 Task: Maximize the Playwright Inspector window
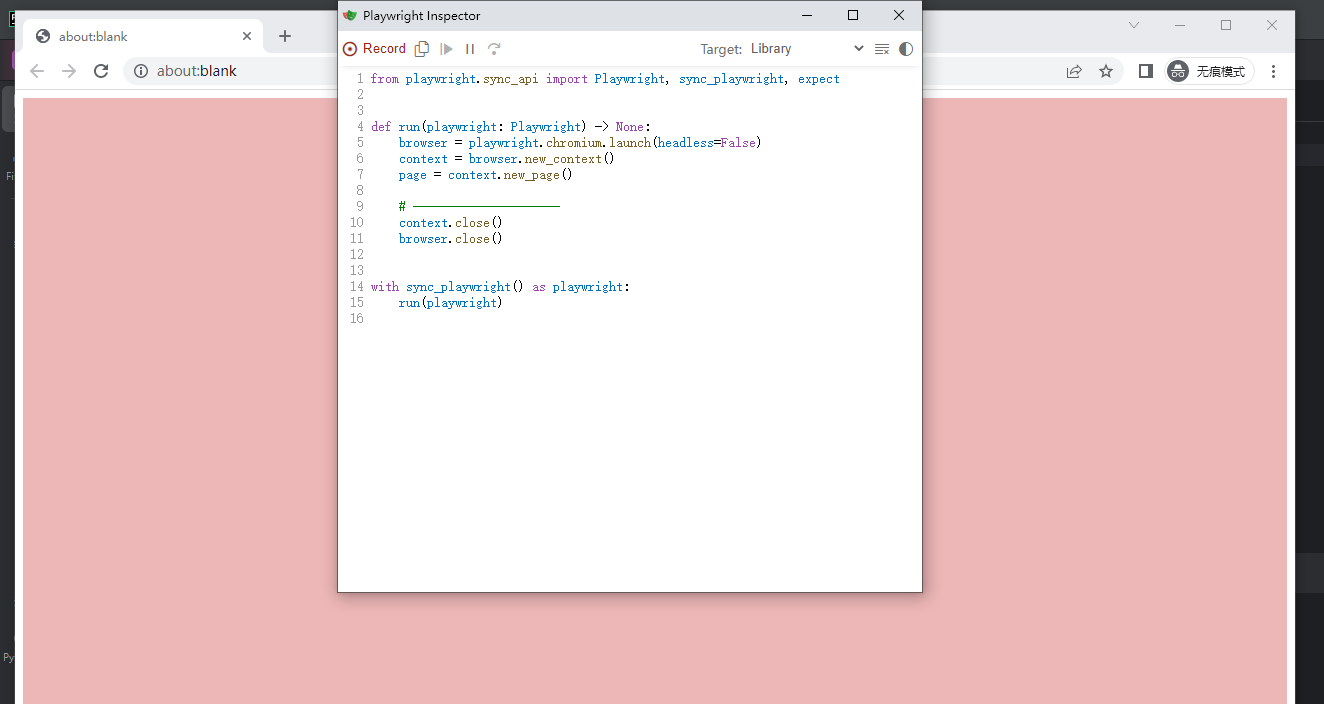(x=853, y=15)
